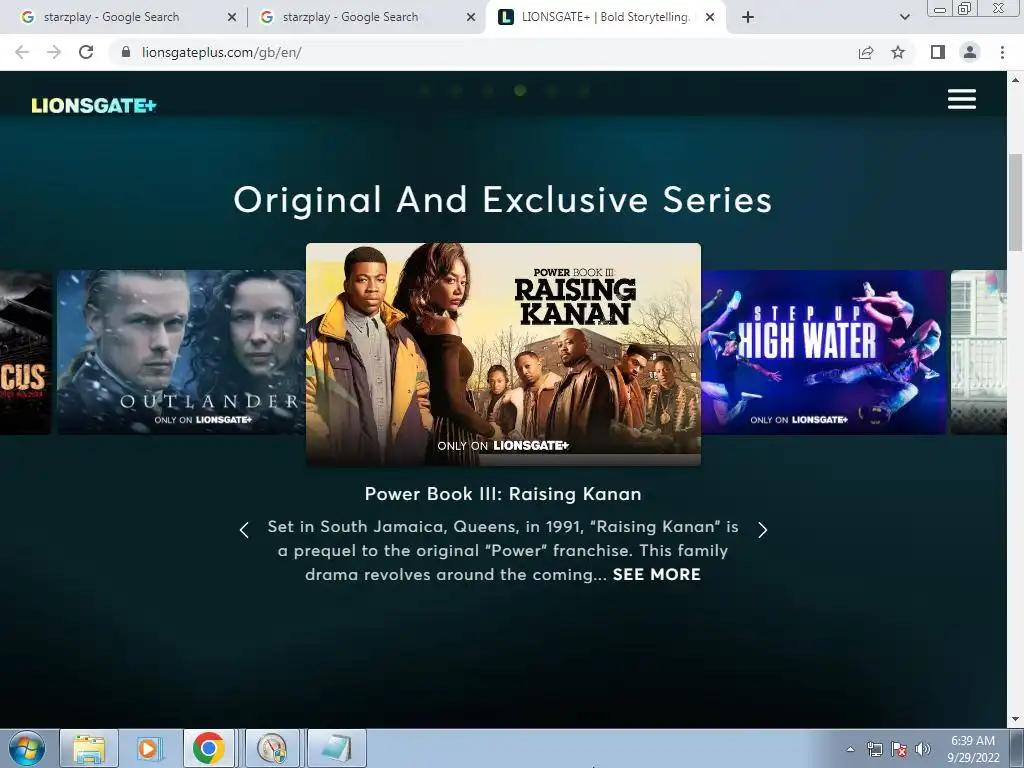Viewport: 1024px width, 768px height.
Task: Open a new tab with the plus button
Action: (748, 17)
